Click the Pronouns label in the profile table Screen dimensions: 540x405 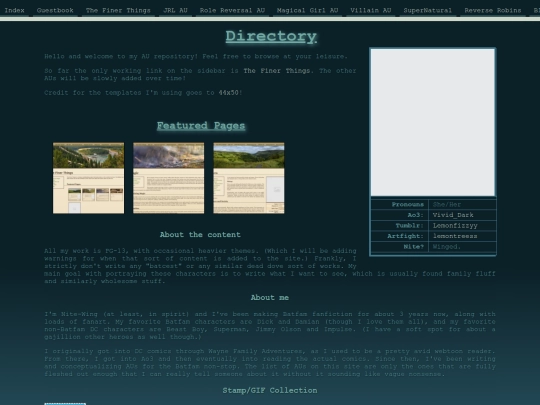[x=408, y=205]
